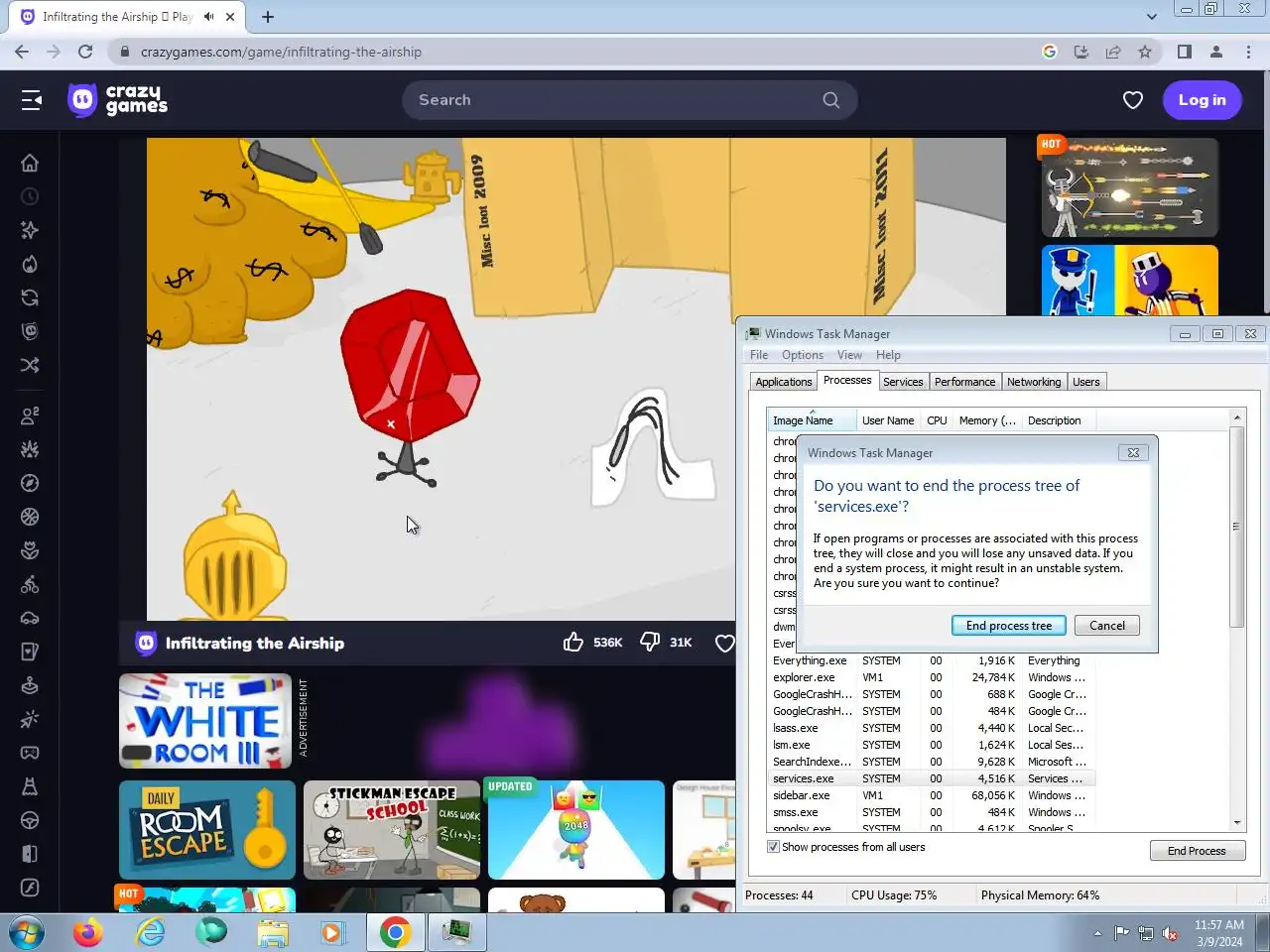
Task: Click the End Process button
Action: [1198, 851]
